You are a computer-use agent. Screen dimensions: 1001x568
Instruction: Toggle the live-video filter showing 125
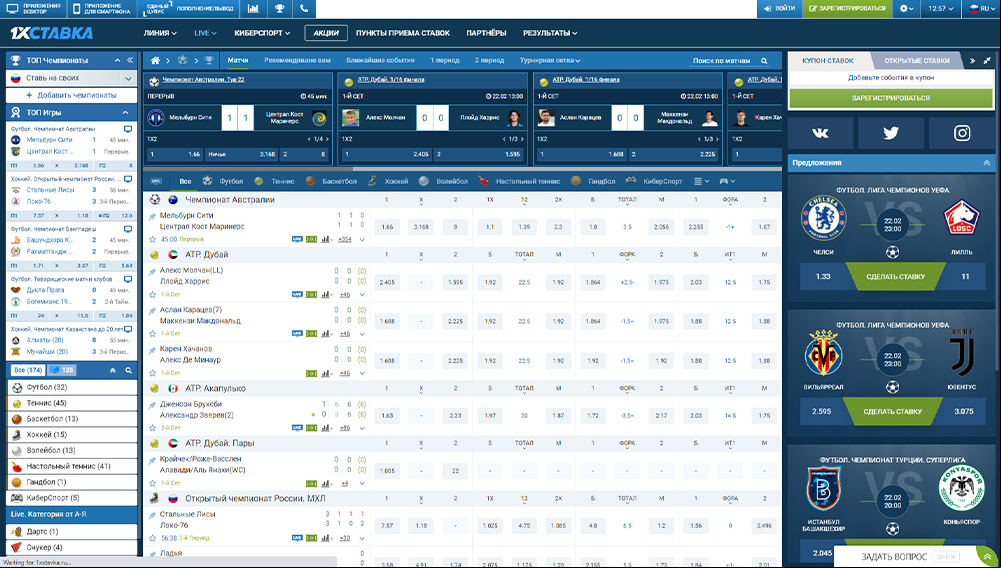(61, 370)
